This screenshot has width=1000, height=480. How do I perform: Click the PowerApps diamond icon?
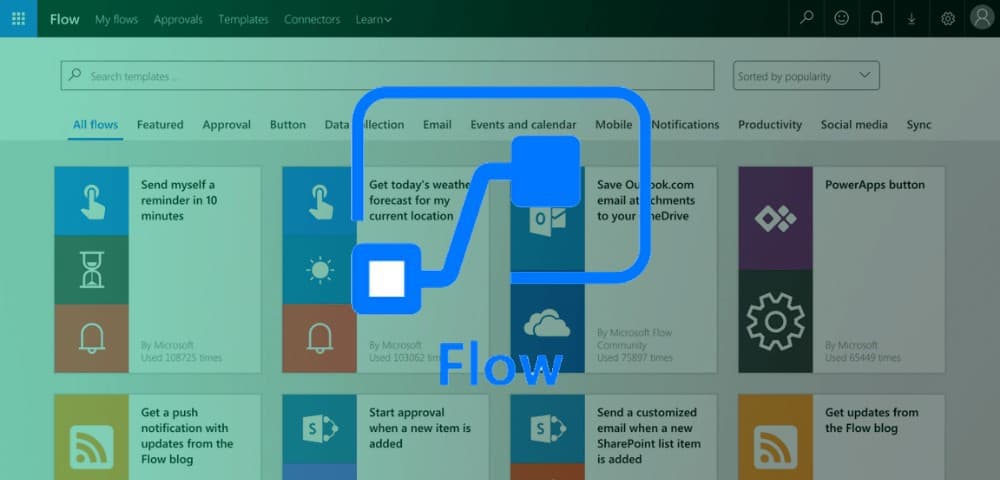(776, 219)
